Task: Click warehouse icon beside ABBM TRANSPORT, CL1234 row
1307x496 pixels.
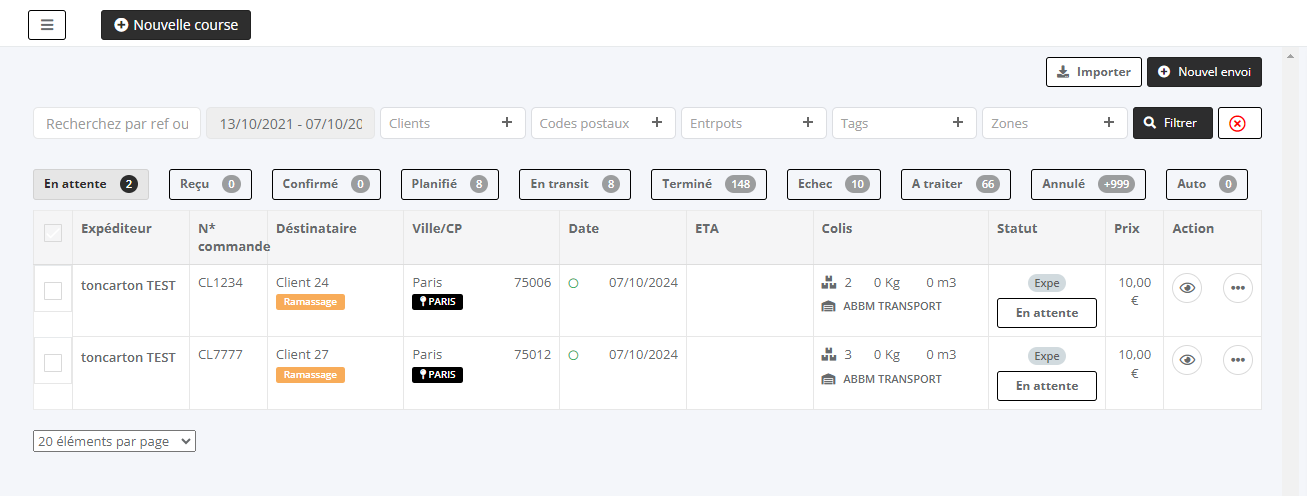Action: tap(828, 307)
